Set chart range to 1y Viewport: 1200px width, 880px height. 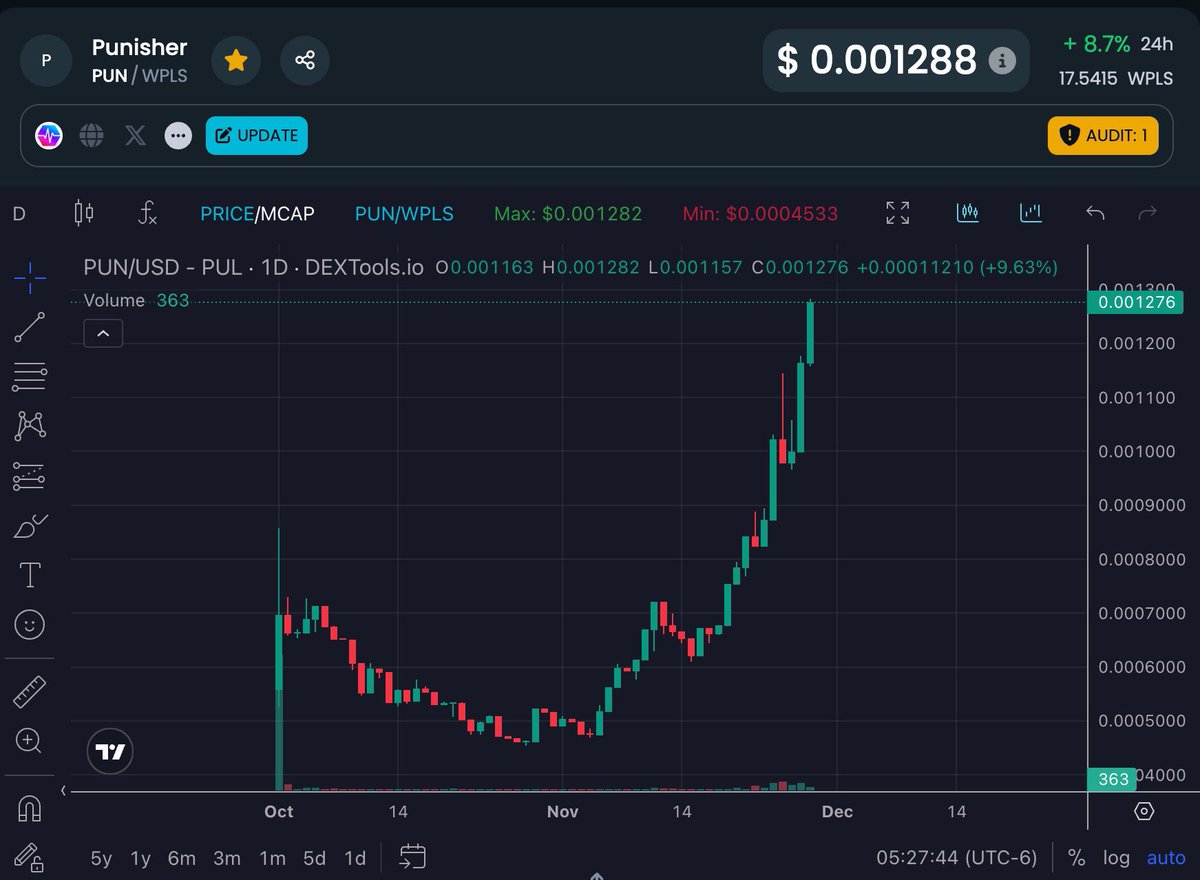coord(141,858)
